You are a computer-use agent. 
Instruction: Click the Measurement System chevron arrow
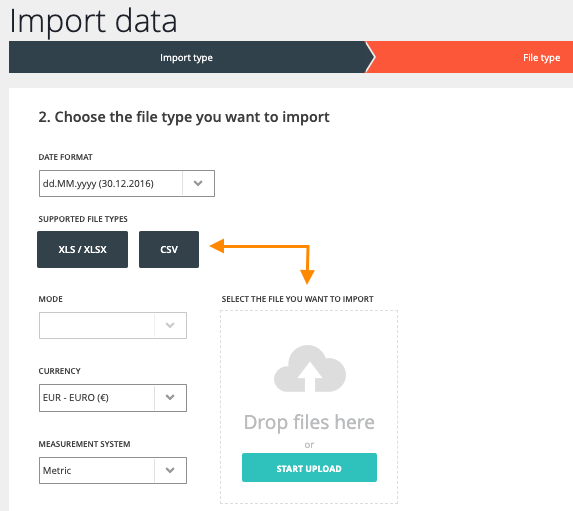click(170, 470)
